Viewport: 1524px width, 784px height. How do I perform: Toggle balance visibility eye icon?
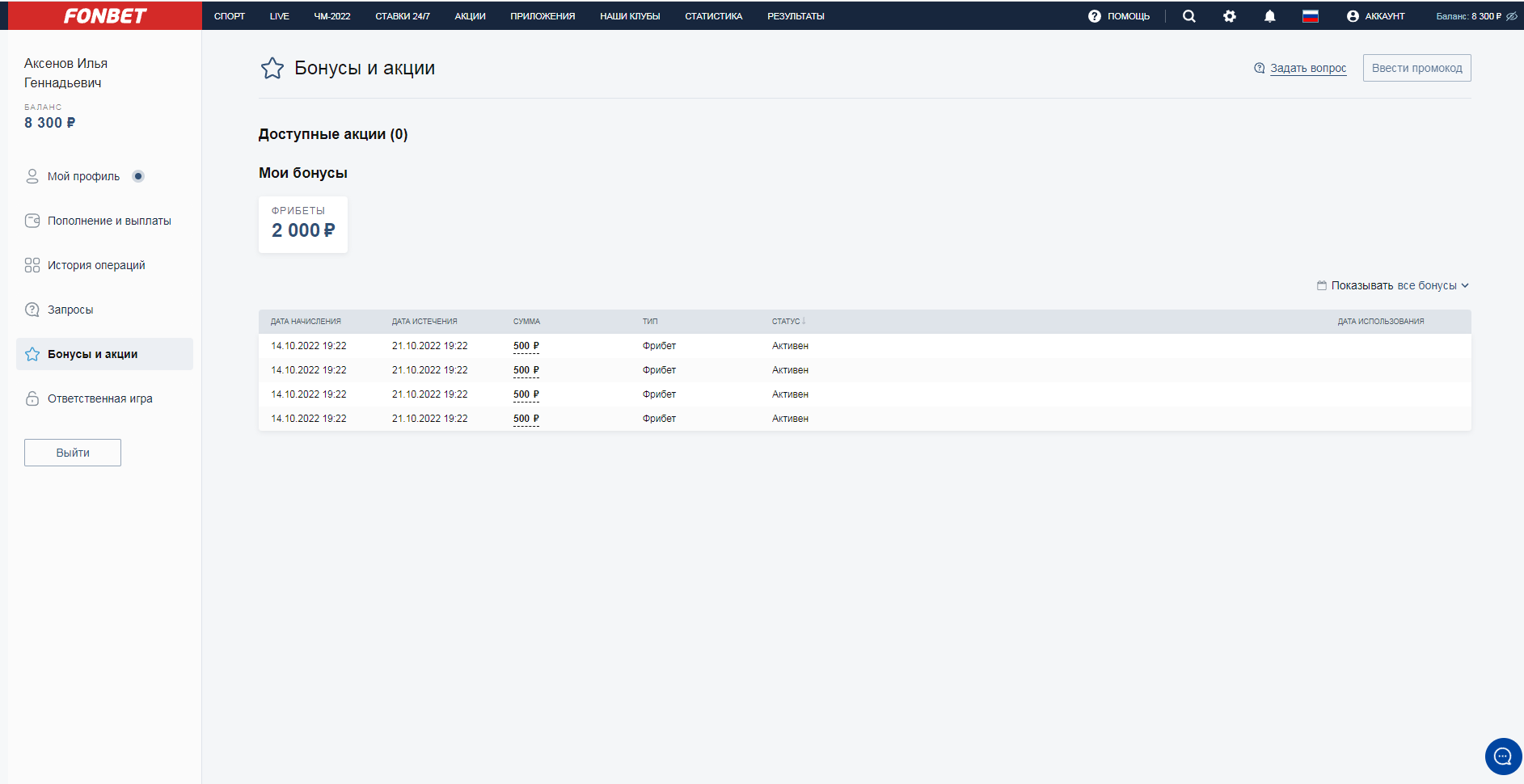coord(1512,16)
